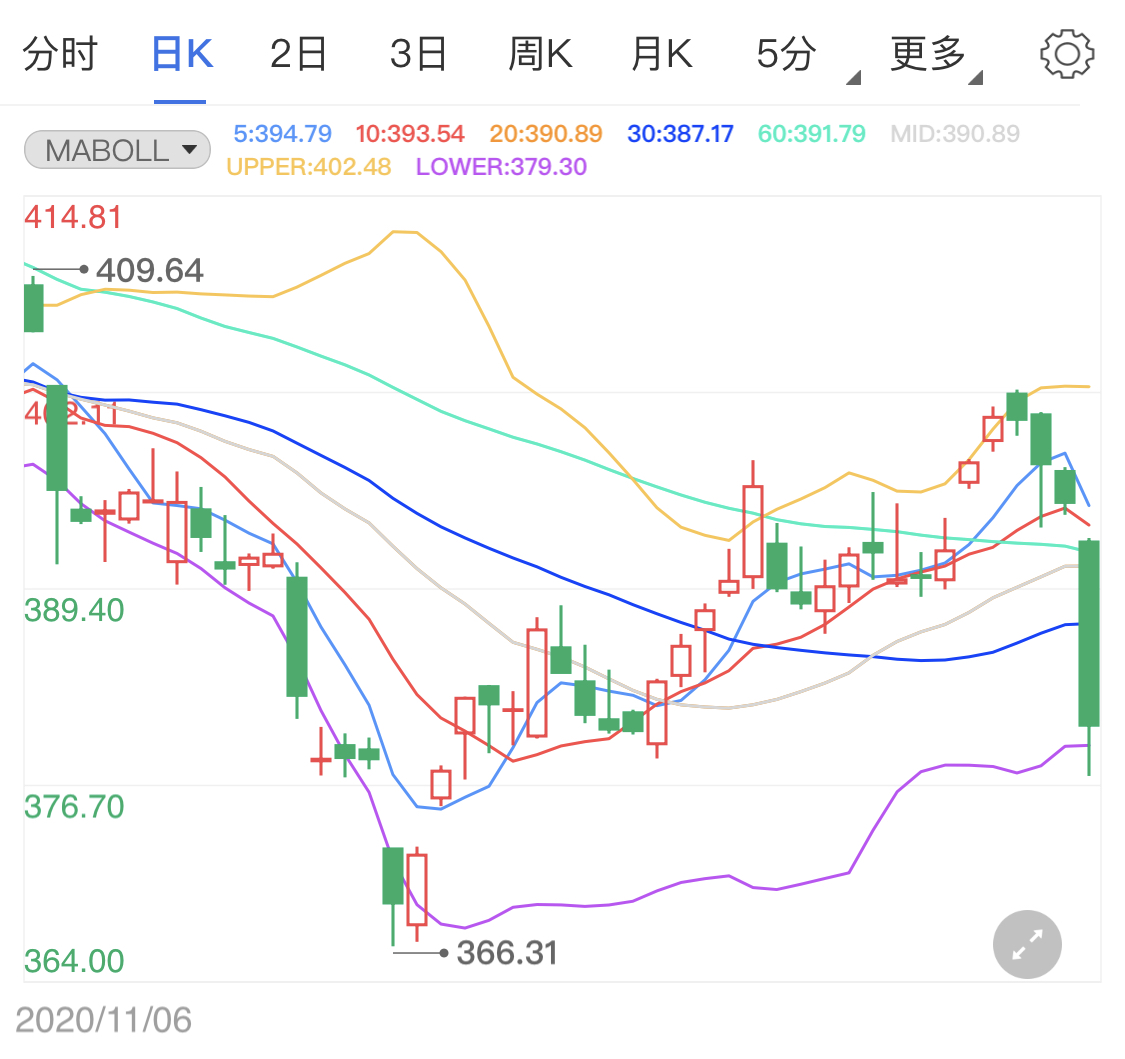This screenshot has width=1125, height=1059.
Task: Click the 409.64 high price marker
Action: tap(150, 270)
